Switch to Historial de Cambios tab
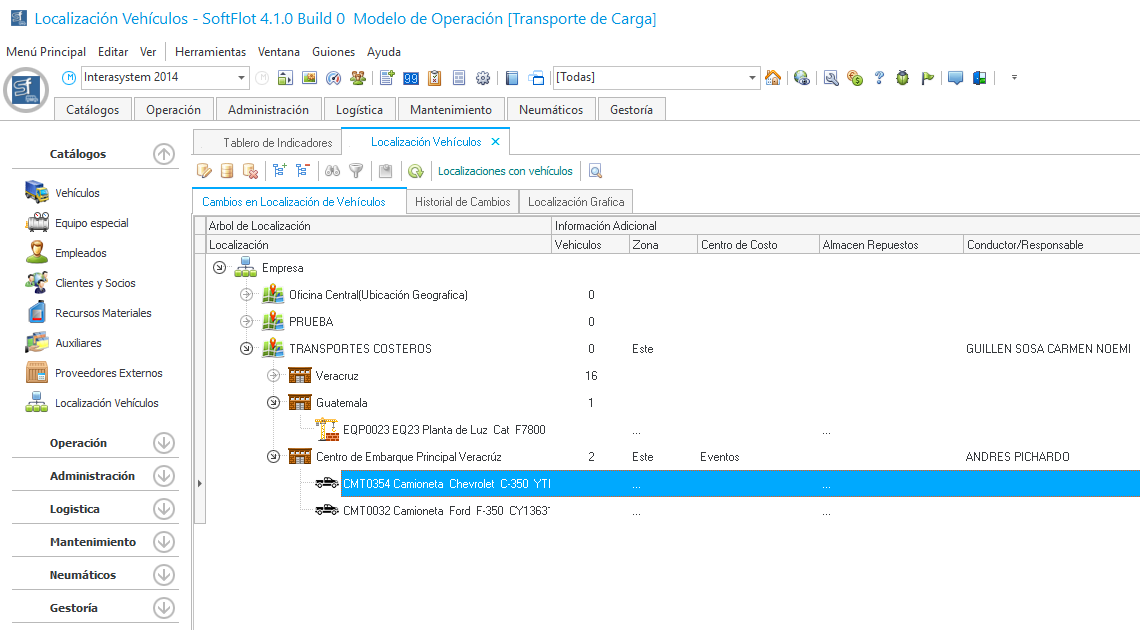Image resolution: width=1140 pixels, height=630 pixels. (x=462, y=202)
